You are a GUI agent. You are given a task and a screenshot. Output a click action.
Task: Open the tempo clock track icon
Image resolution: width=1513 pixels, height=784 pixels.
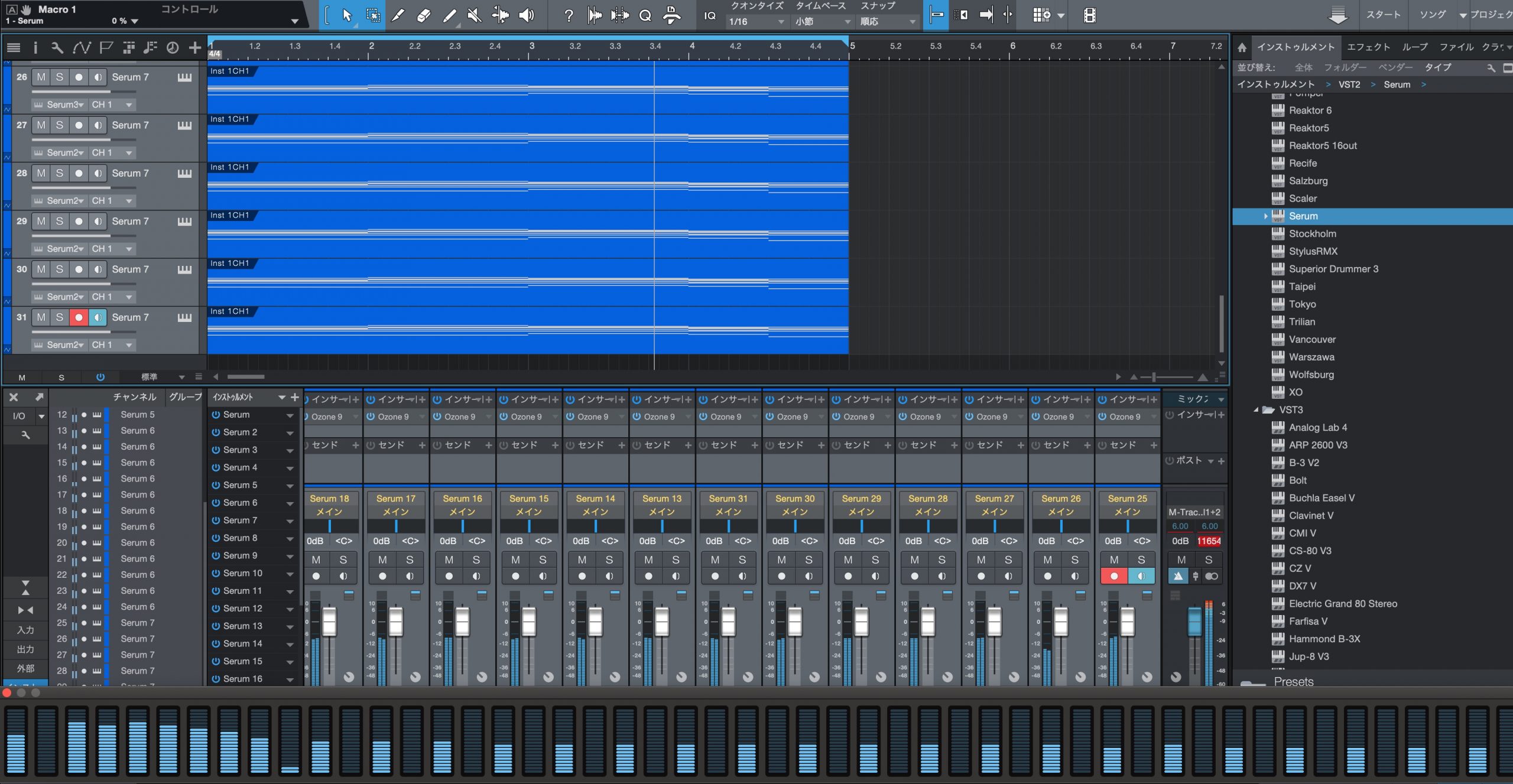tap(172, 48)
